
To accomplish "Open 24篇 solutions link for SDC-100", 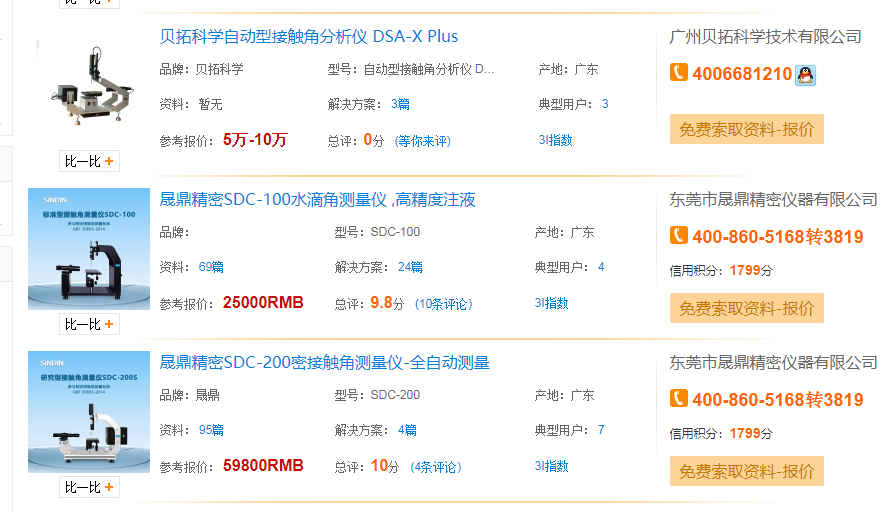I will [410, 267].
